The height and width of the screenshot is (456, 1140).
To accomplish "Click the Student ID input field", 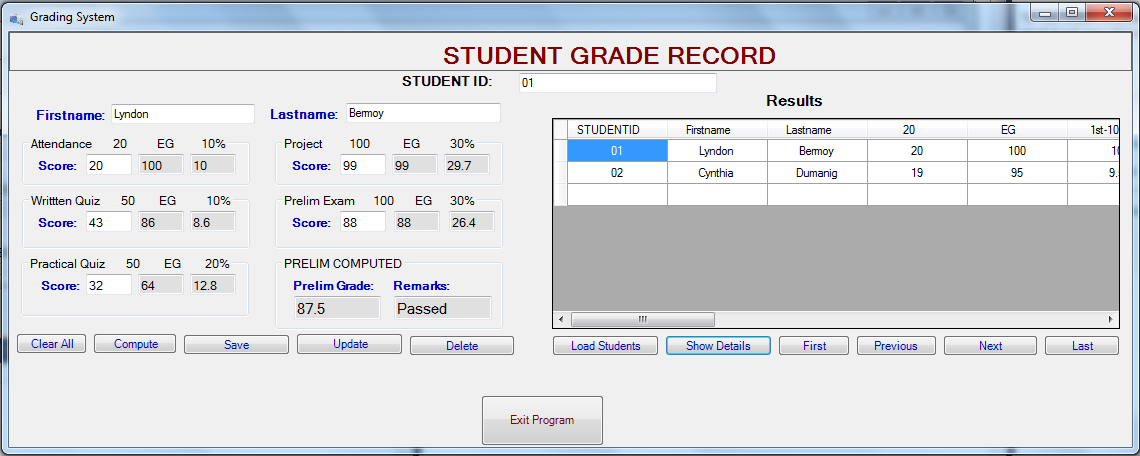I will 618,83.
